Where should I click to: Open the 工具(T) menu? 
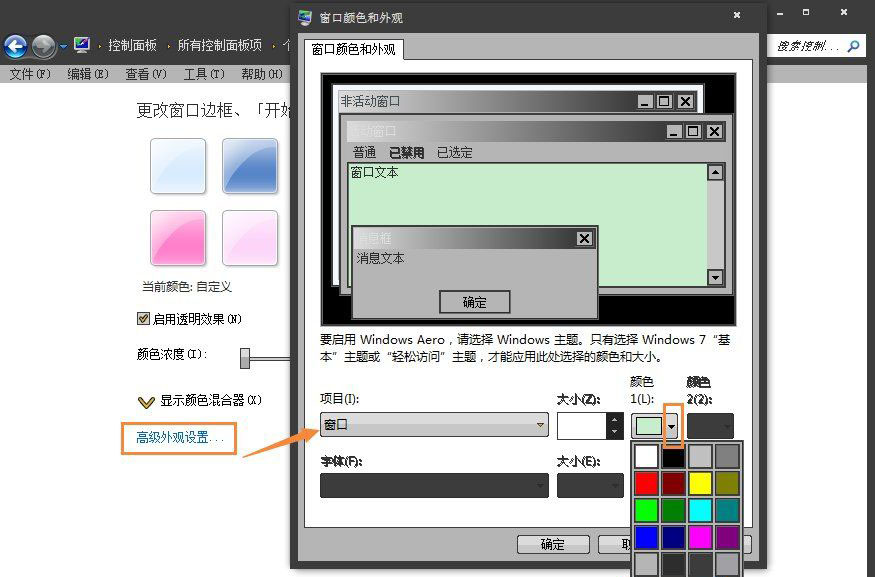(204, 74)
